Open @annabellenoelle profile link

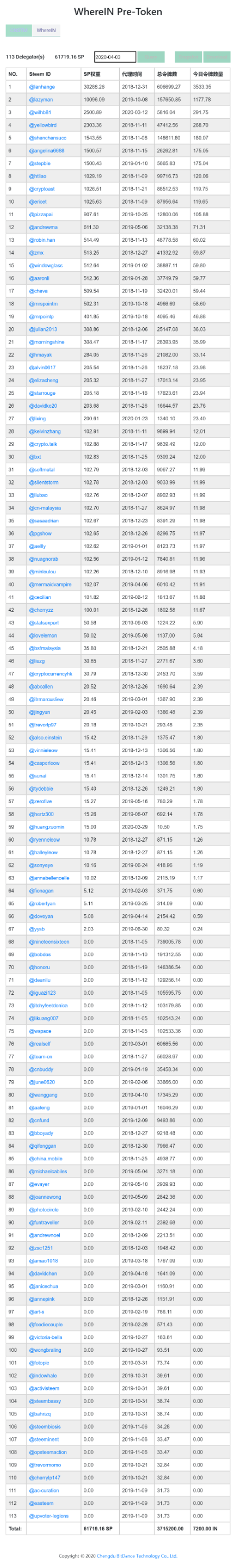tap(49, 878)
